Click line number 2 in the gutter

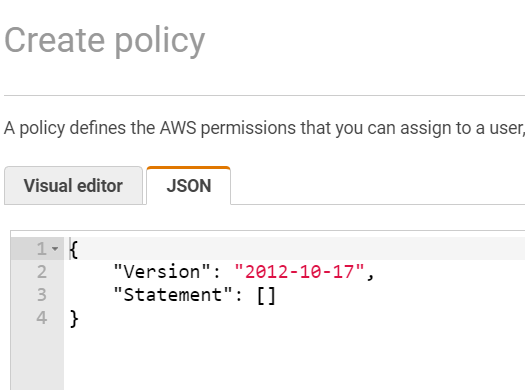[42, 271]
